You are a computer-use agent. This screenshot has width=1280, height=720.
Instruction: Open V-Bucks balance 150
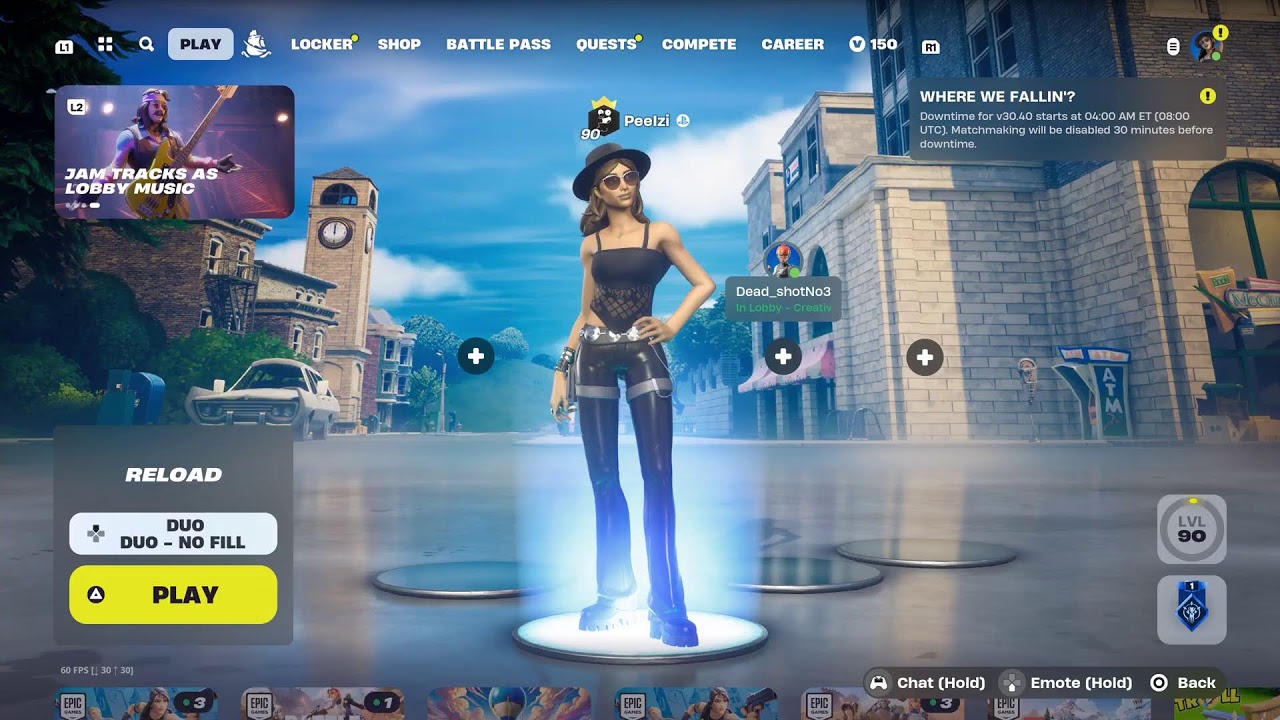coord(873,44)
